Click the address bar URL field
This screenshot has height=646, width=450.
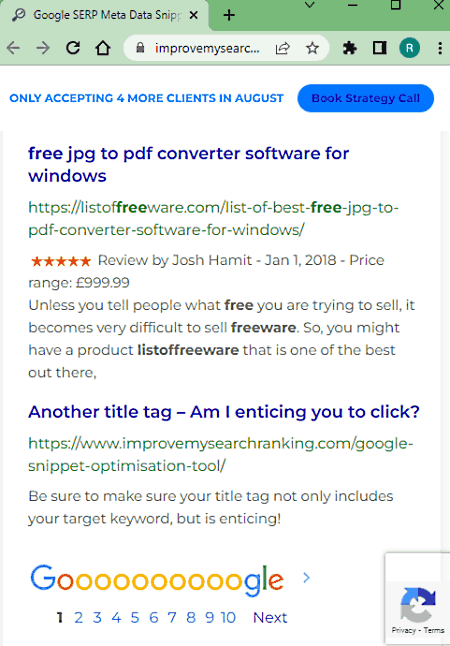pyautogui.click(x=207, y=48)
